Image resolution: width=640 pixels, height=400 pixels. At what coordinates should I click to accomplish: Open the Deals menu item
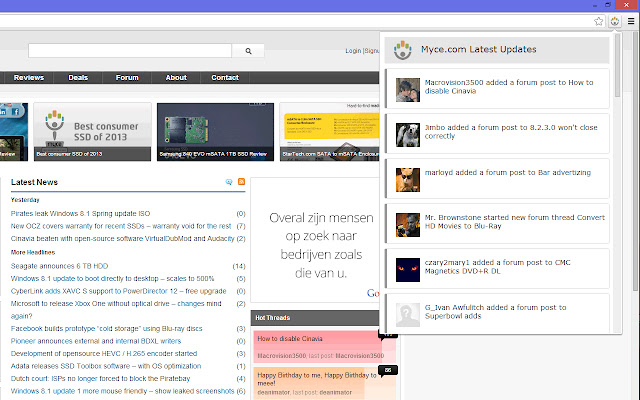point(78,78)
